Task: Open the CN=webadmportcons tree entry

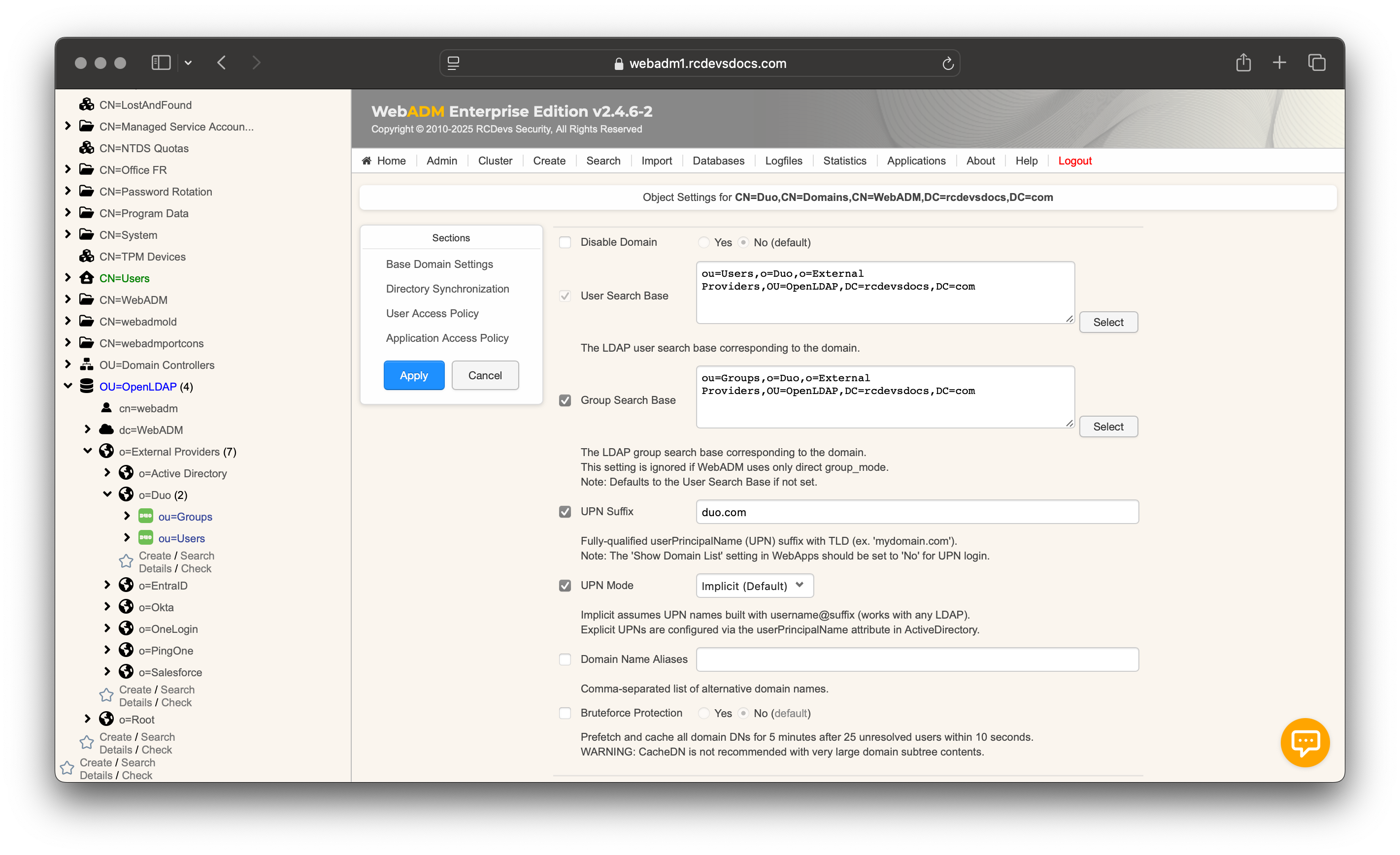Action: click(151, 343)
